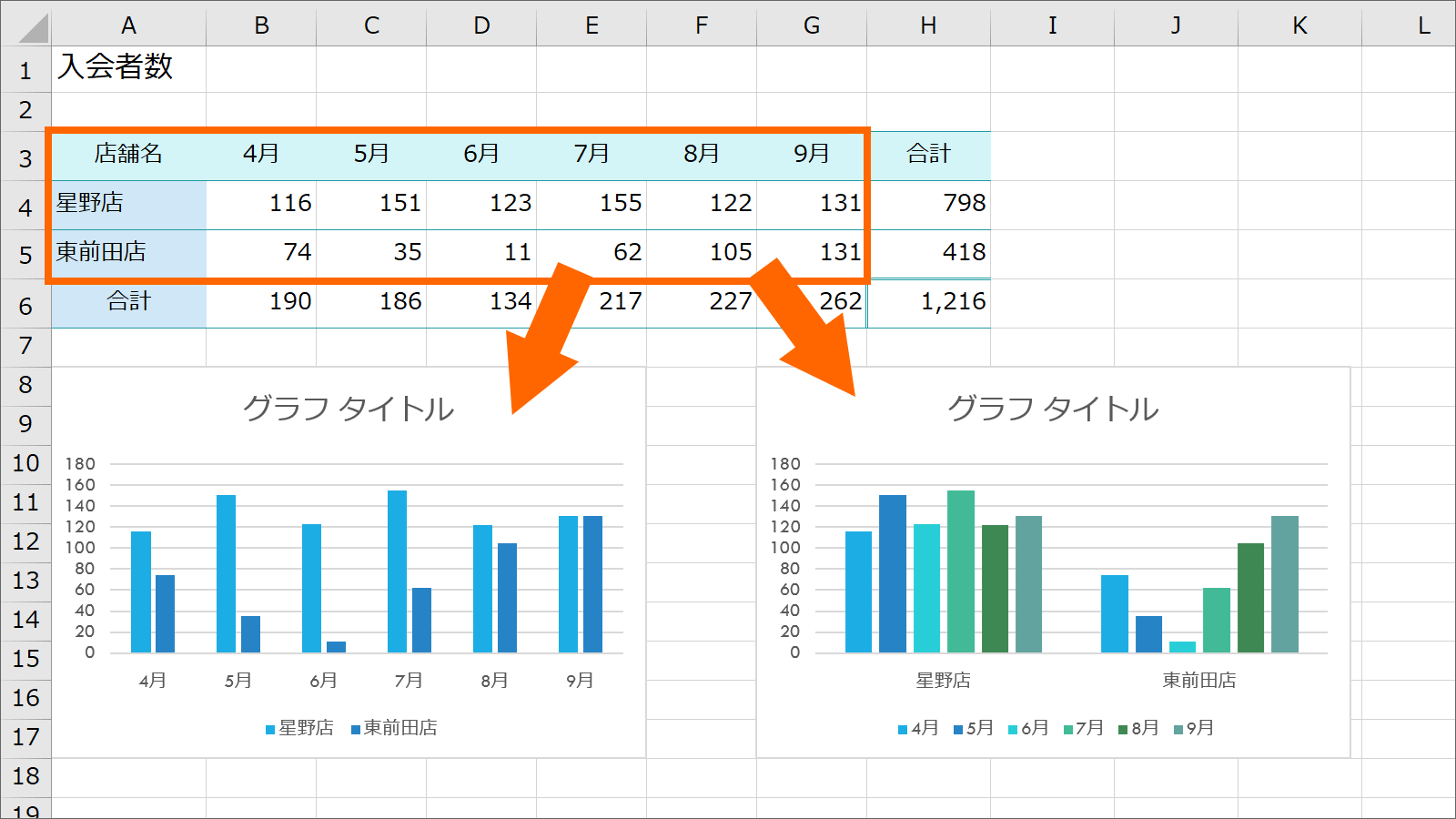Viewport: 1456px width, 819px height.
Task: Select column H header
Action: [x=928, y=25]
